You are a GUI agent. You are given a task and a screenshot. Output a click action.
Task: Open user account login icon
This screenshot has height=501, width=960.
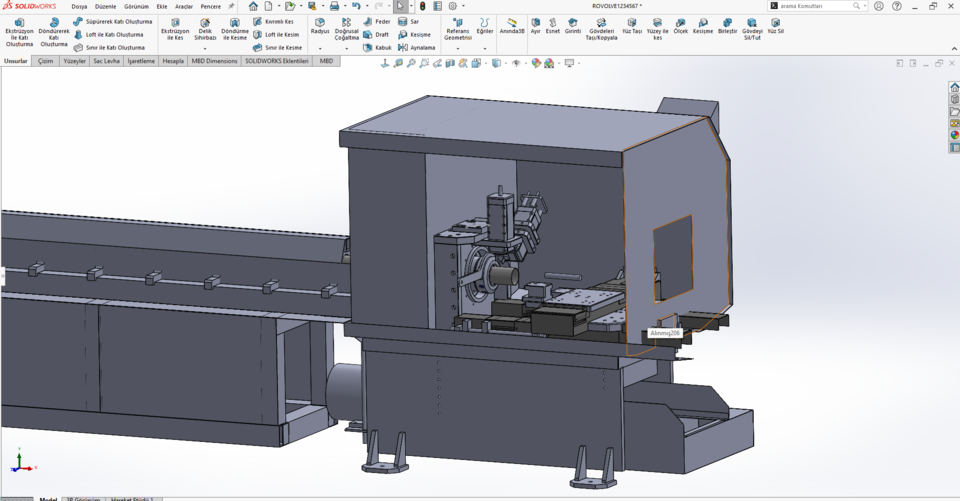879,6
